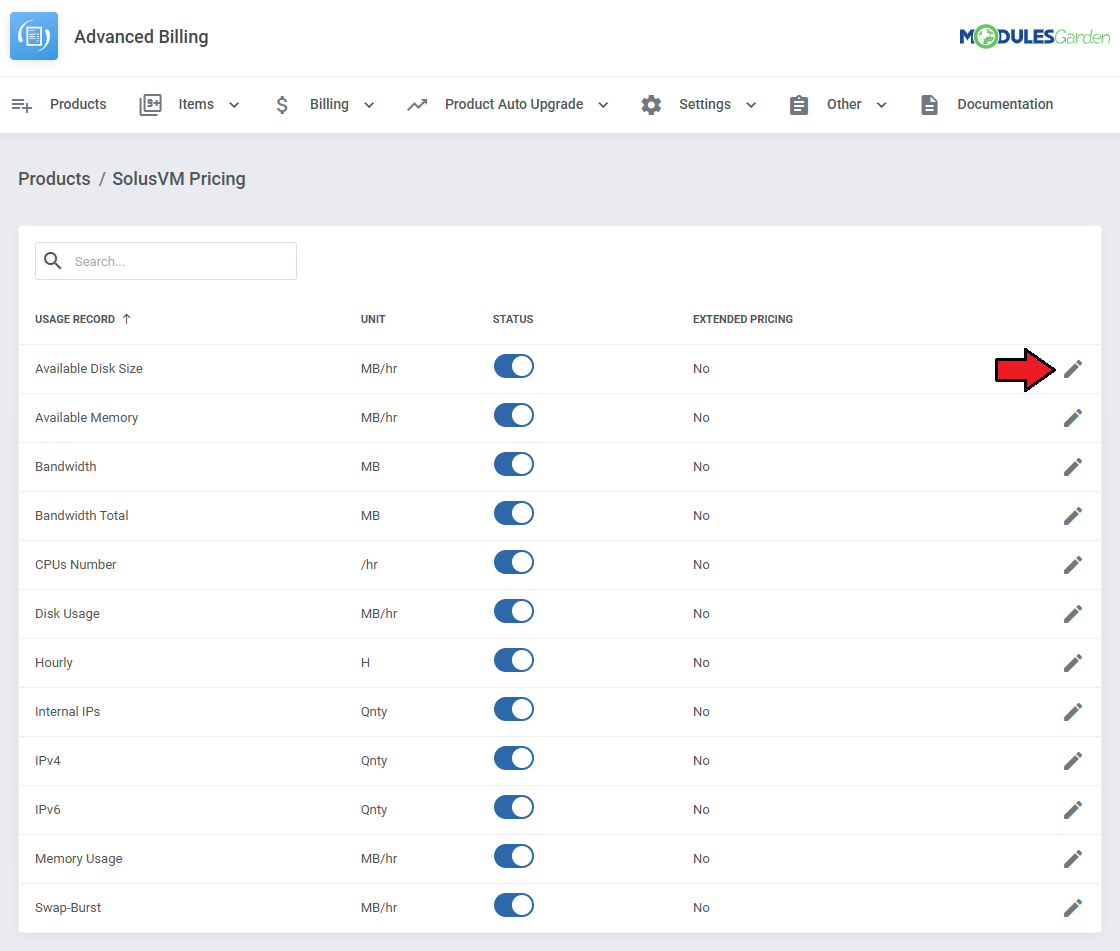Edit the IPv4 record
Viewport: 1120px width, 951px height.
click(1072, 761)
